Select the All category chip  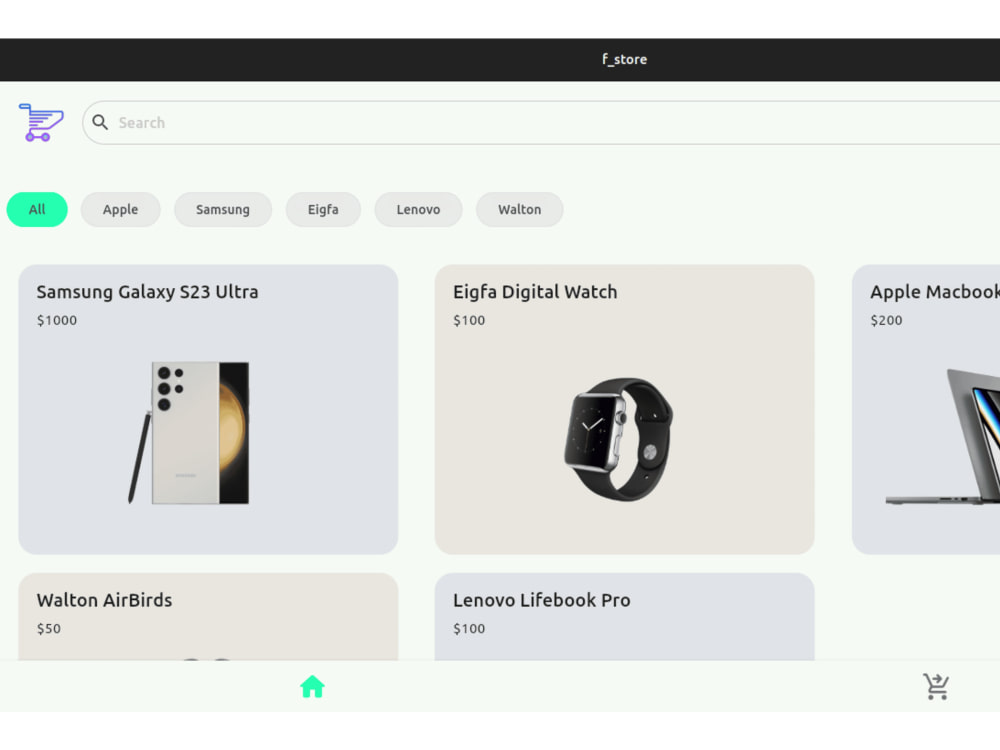click(37, 209)
